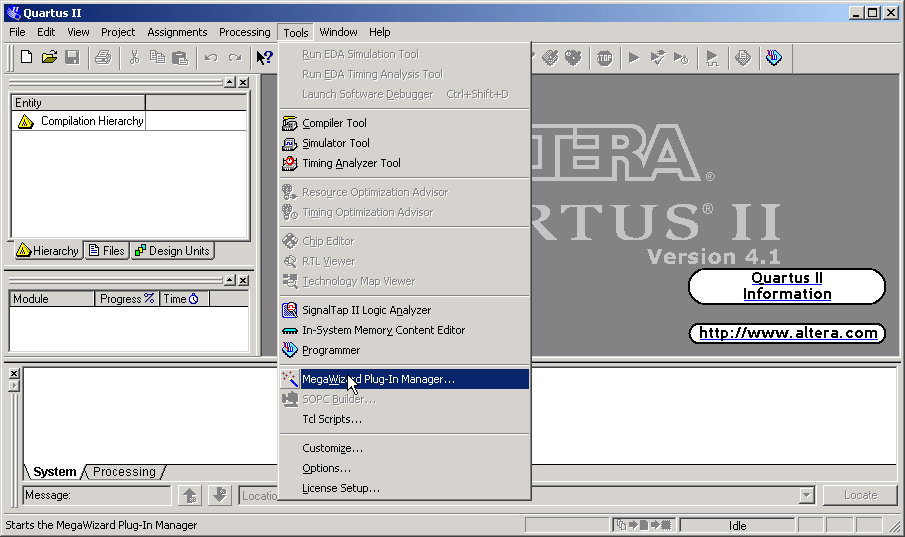
Task: Click the Quartus II Information button
Action: point(786,286)
